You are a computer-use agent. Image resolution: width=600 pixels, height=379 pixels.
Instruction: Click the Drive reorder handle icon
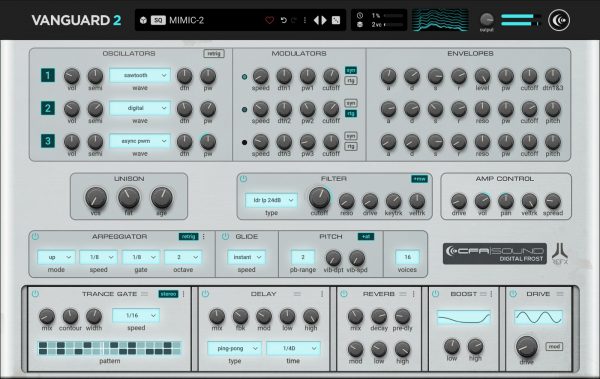pyautogui.click(x=560, y=294)
